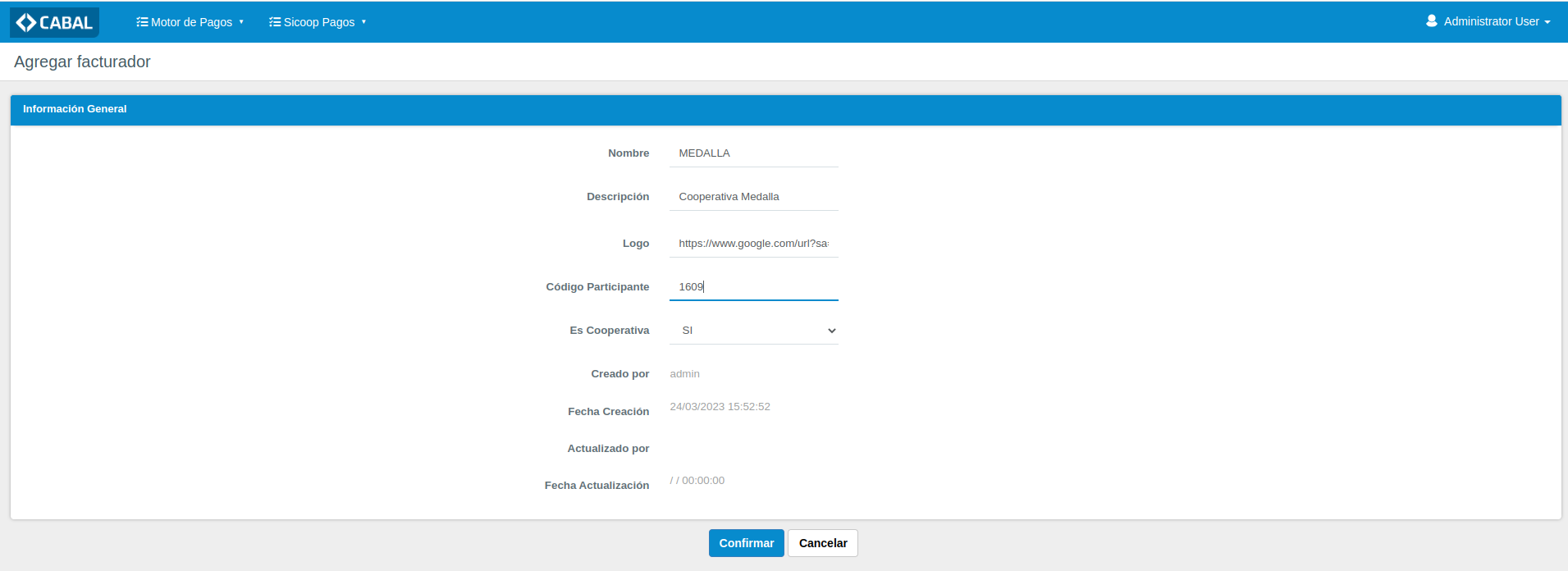This screenshot has width=1568, height=571.
Task: Open the Motor de Pagos menu
Action: pos(191,22)
